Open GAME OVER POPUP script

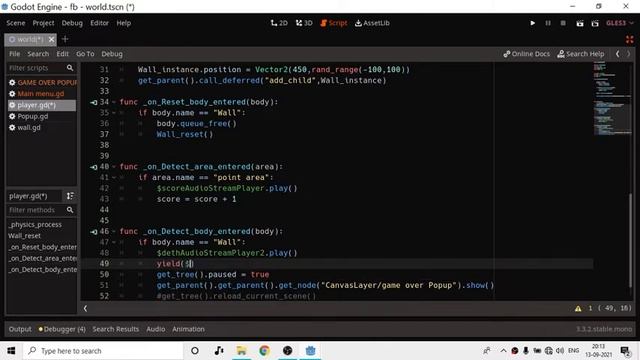point(42,82)
